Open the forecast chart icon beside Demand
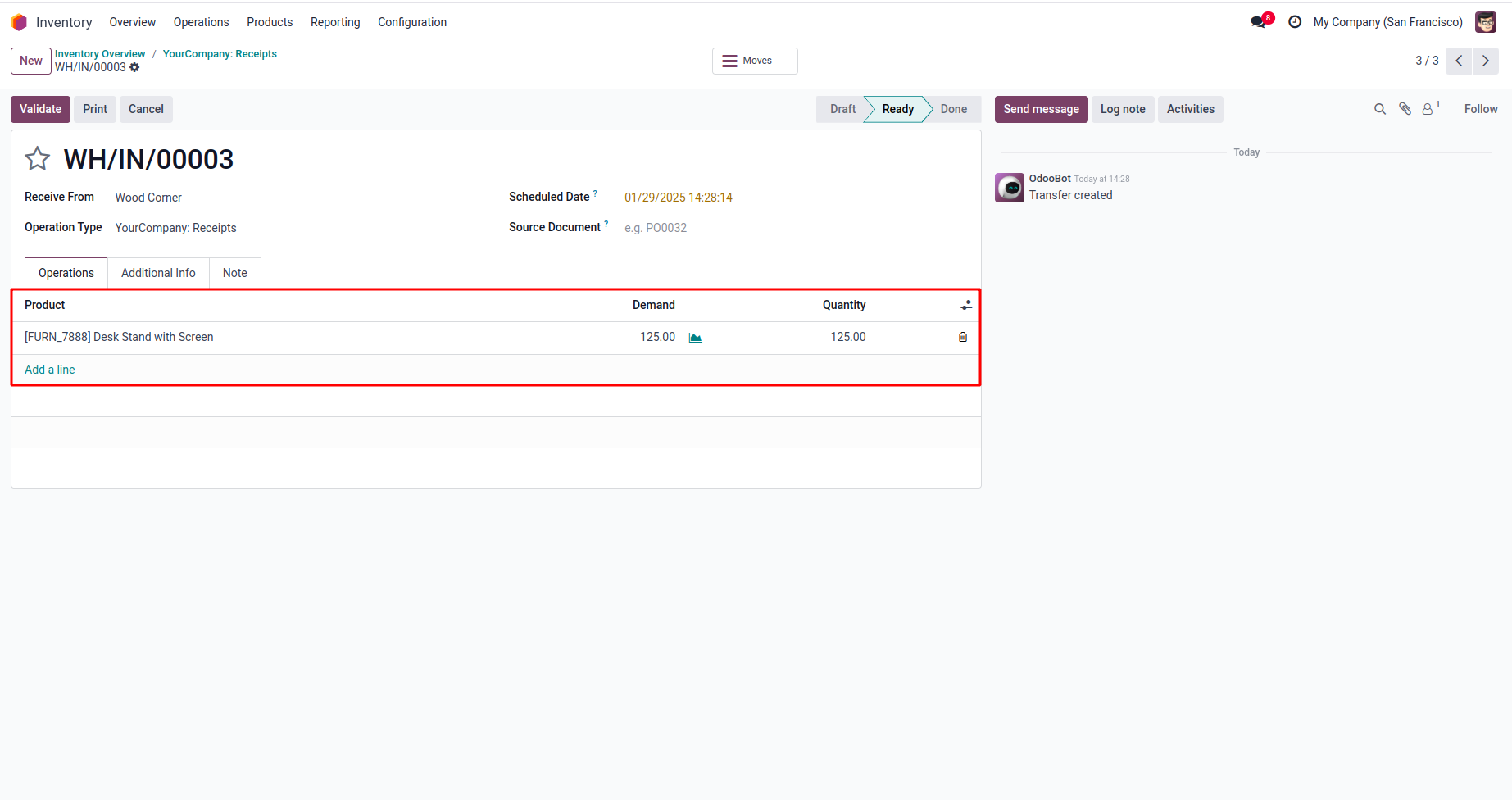This screenshot has width=1512, height=800. click(695, 338)
